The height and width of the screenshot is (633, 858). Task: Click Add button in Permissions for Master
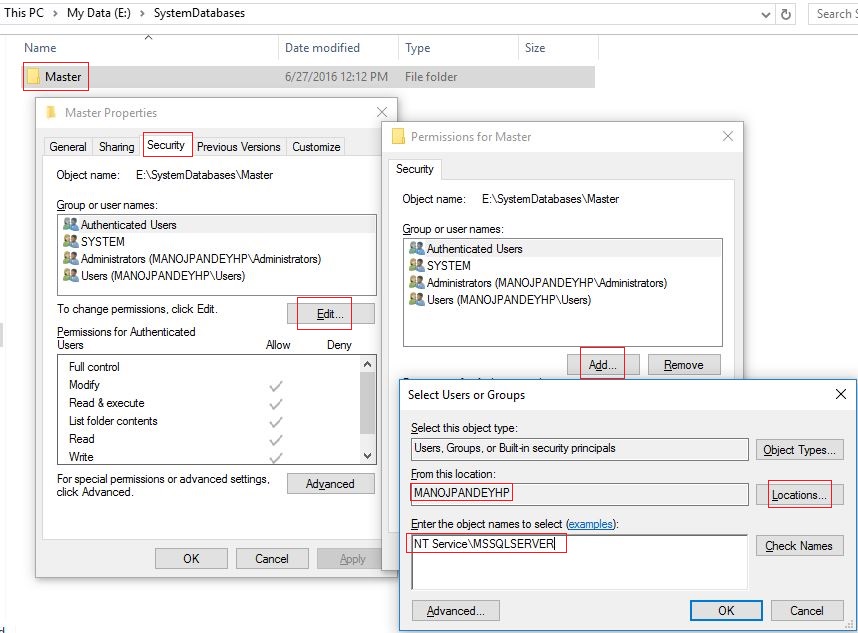[603, 365]
